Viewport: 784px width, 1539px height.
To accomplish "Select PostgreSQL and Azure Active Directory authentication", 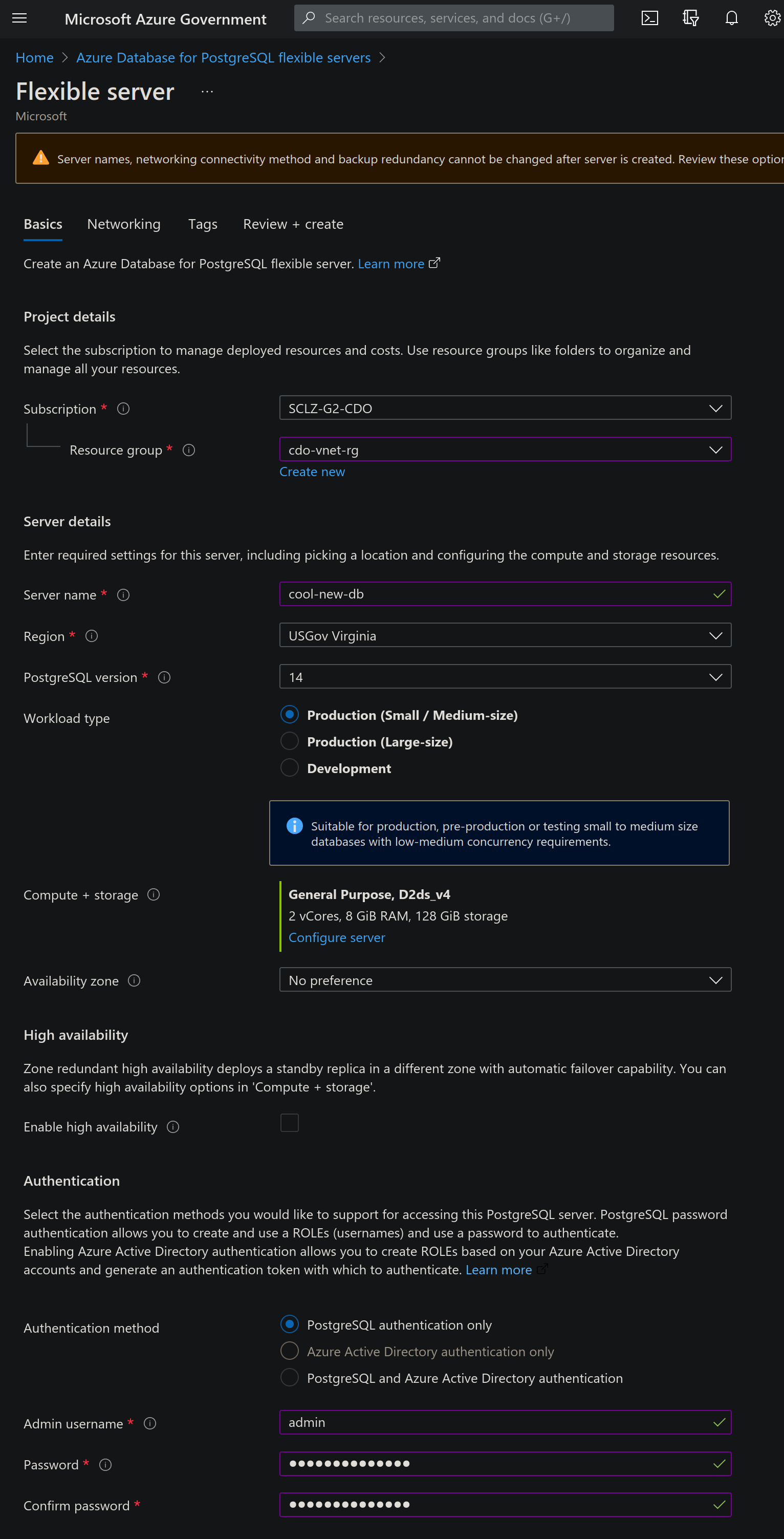I will tap(290, 1377).
